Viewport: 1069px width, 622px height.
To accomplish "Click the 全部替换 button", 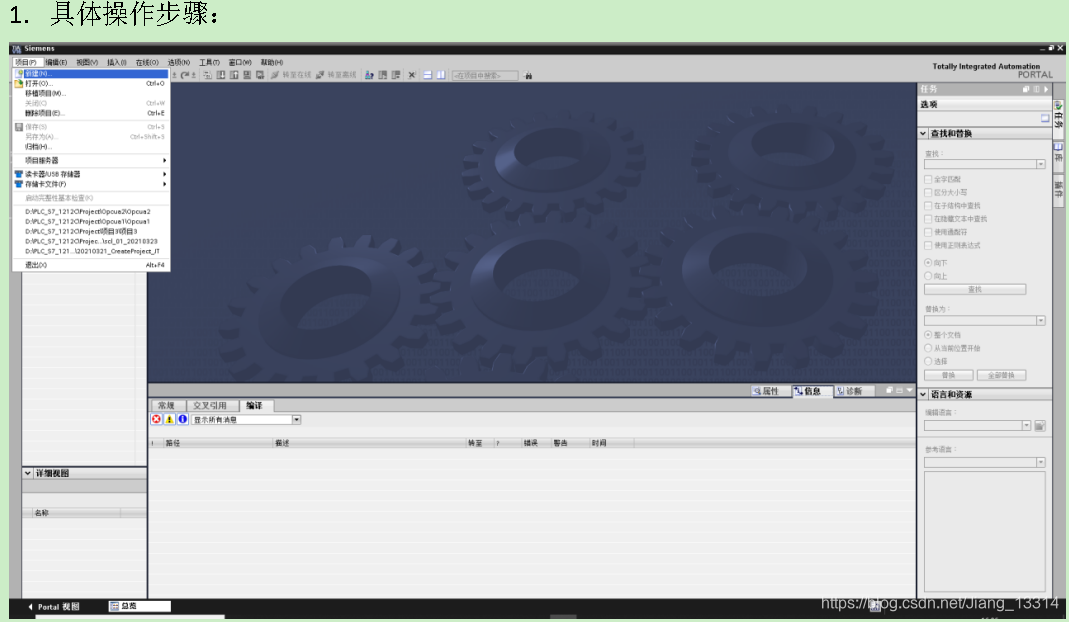I will click(1001, 375).
